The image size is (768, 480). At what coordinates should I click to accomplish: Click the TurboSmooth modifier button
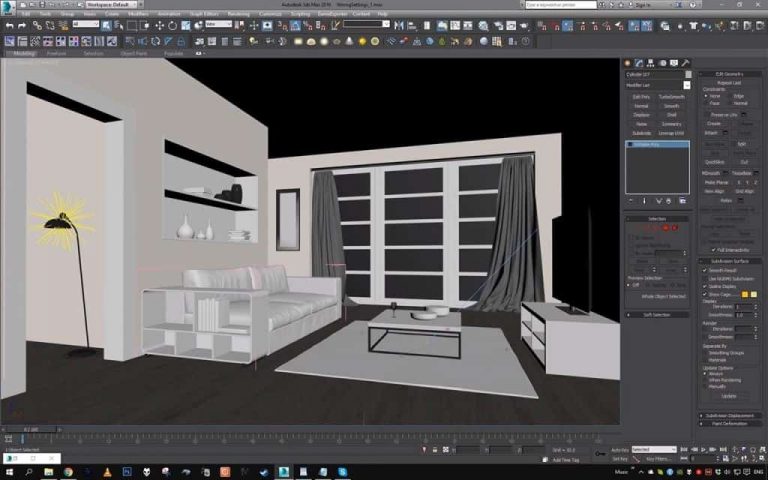[x=672, y=97]
